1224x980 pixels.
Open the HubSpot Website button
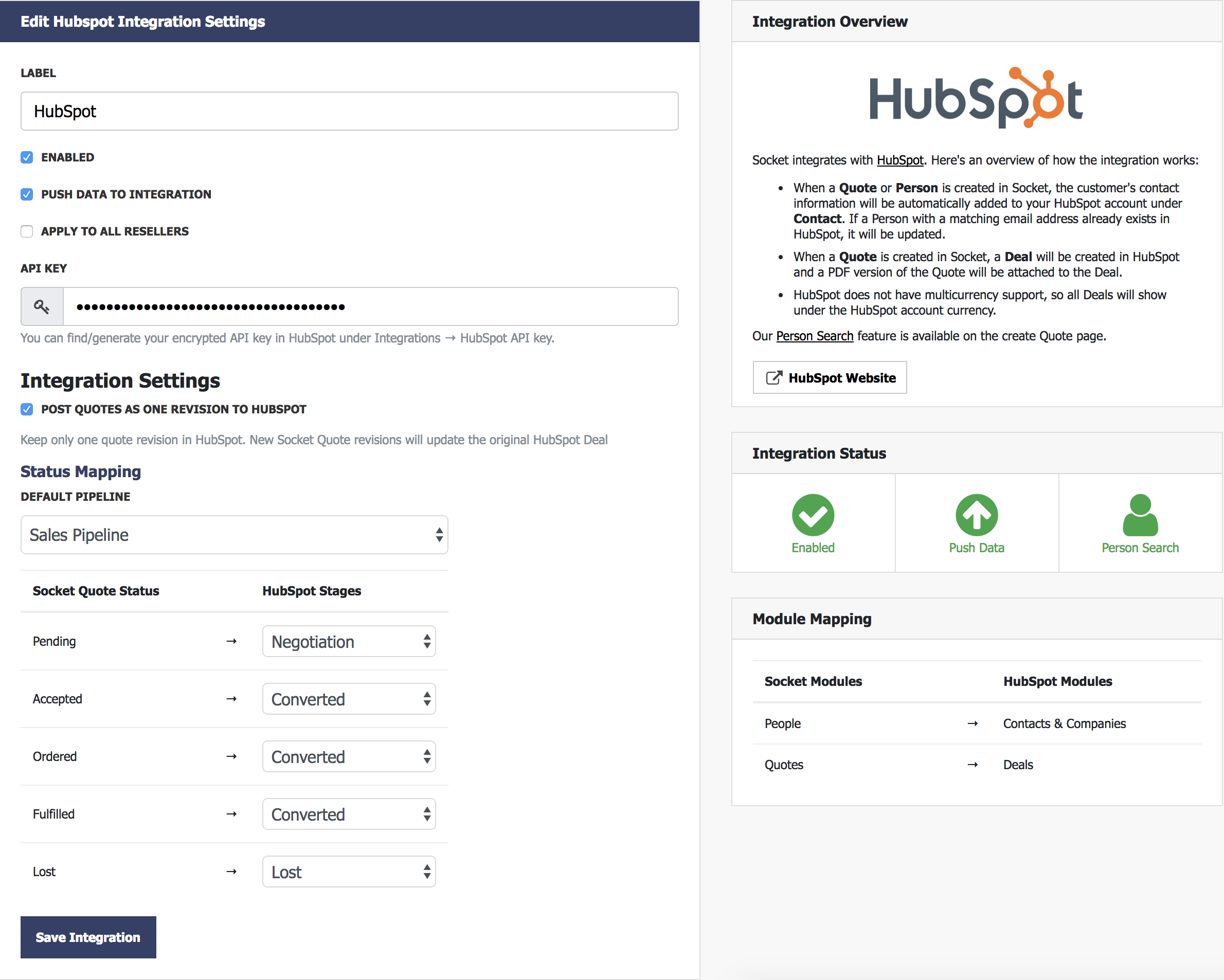[830, 377]
